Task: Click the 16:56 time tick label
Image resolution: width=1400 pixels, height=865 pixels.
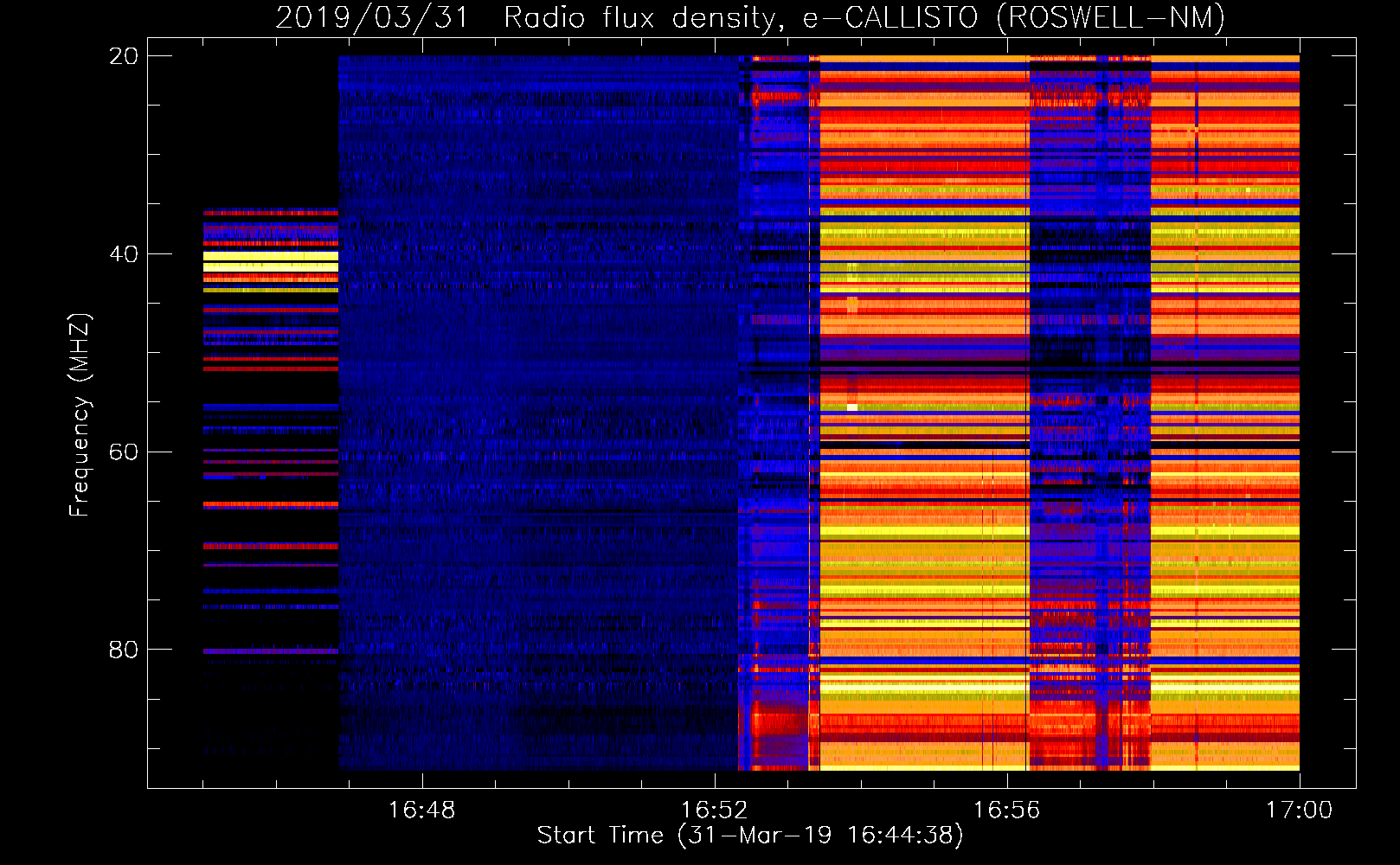Action: click(1006, 811)
